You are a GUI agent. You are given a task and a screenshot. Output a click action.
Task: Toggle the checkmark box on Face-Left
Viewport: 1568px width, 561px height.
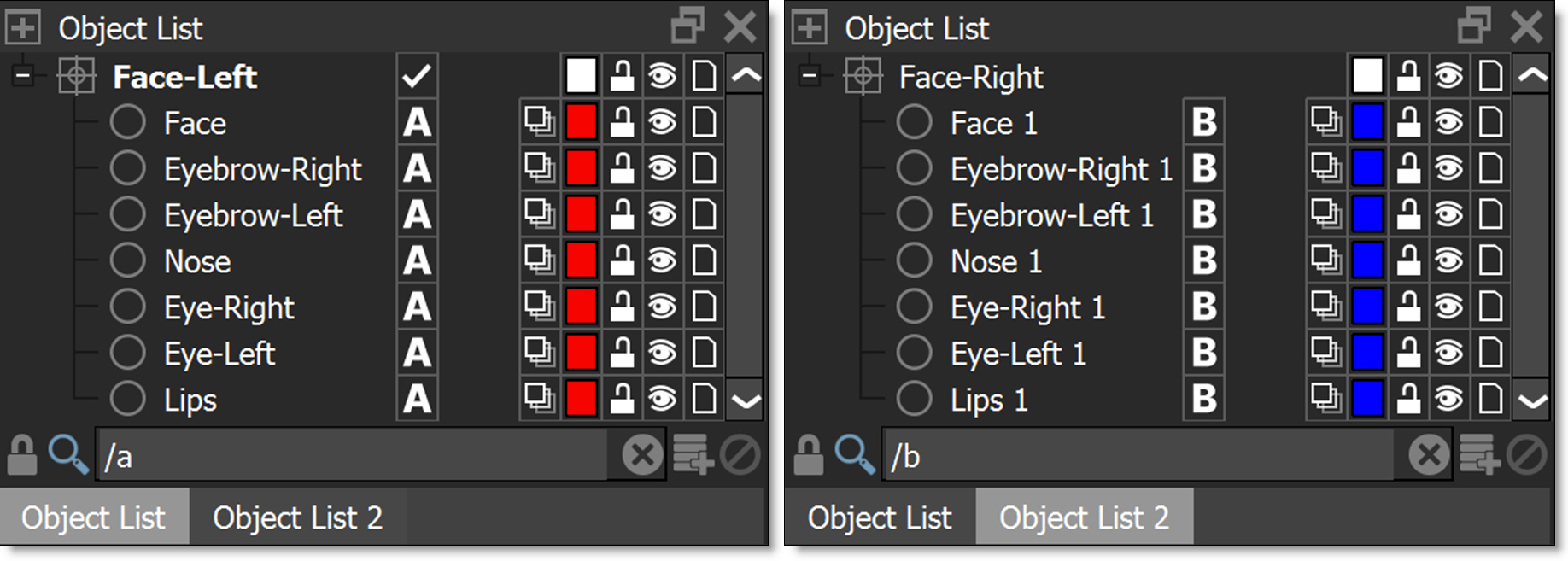pos(417,77)
